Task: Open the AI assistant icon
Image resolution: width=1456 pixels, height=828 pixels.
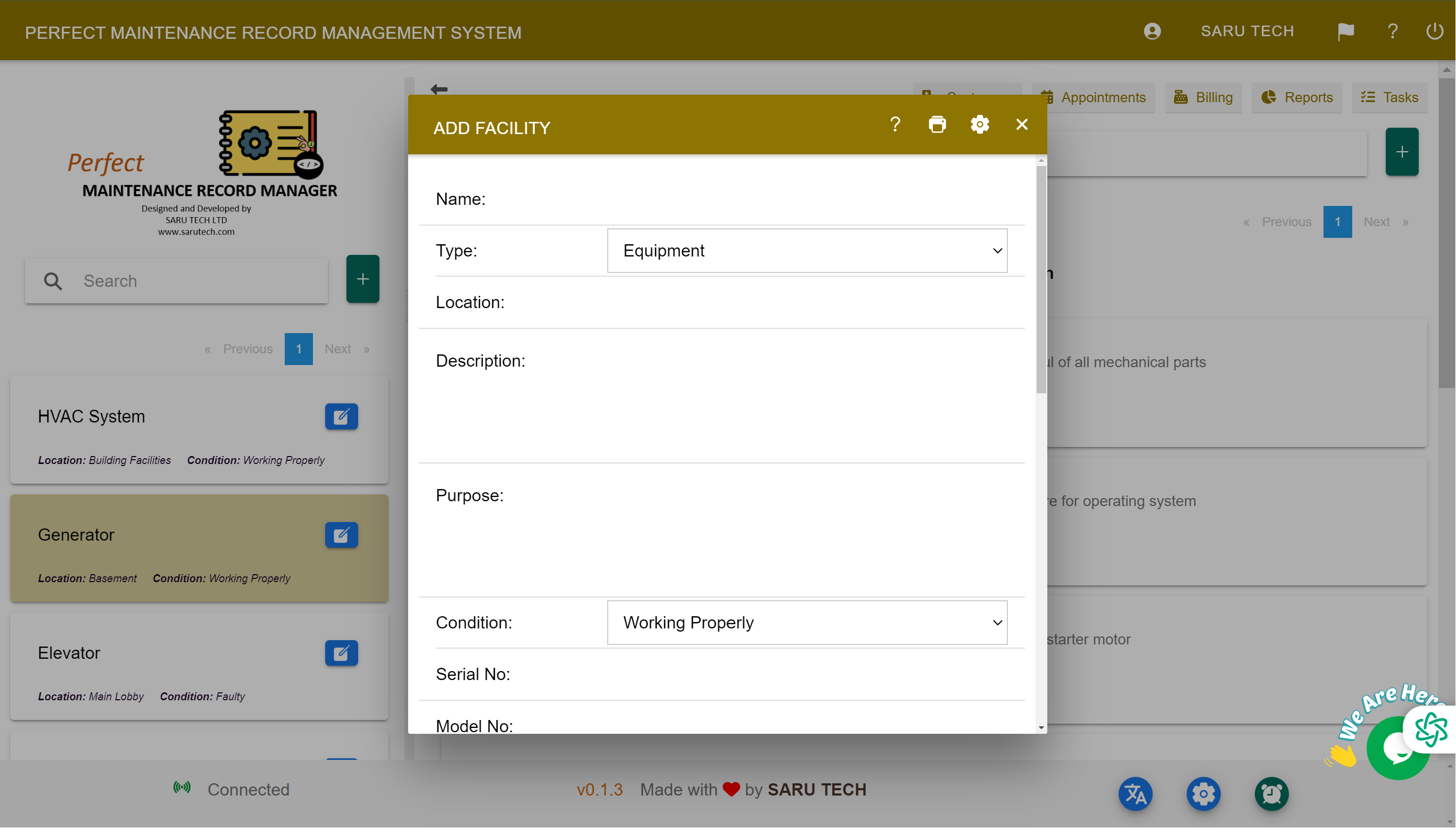Action: point(1431,730)
